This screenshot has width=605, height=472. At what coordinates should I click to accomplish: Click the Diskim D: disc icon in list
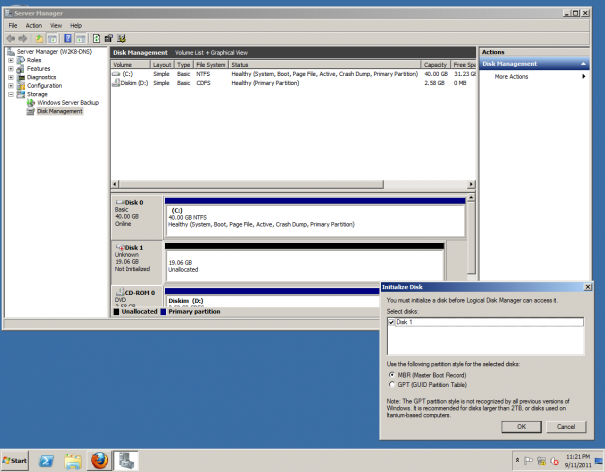tap(115, 83)
